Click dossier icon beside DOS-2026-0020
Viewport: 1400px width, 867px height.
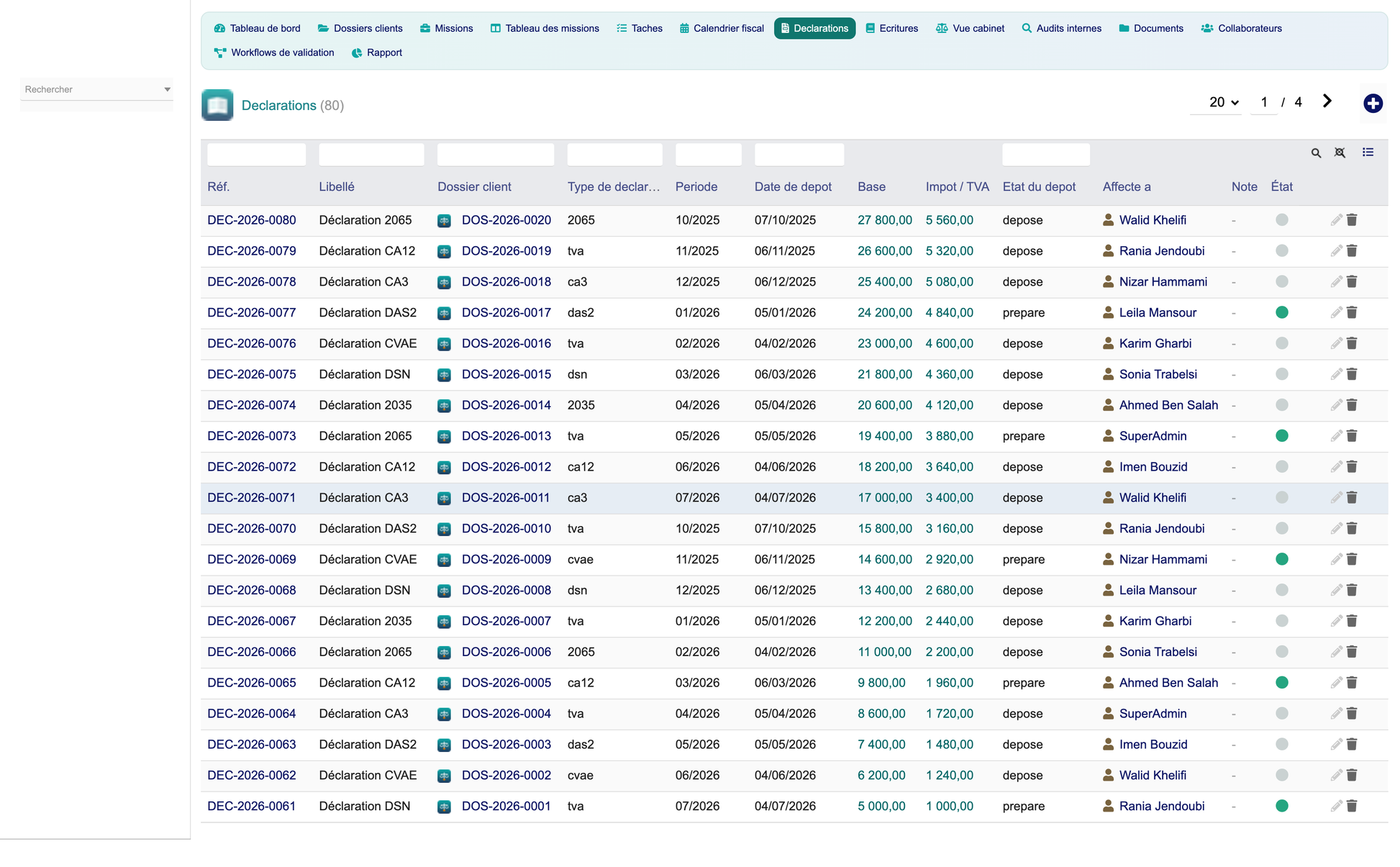click(445, 221)
